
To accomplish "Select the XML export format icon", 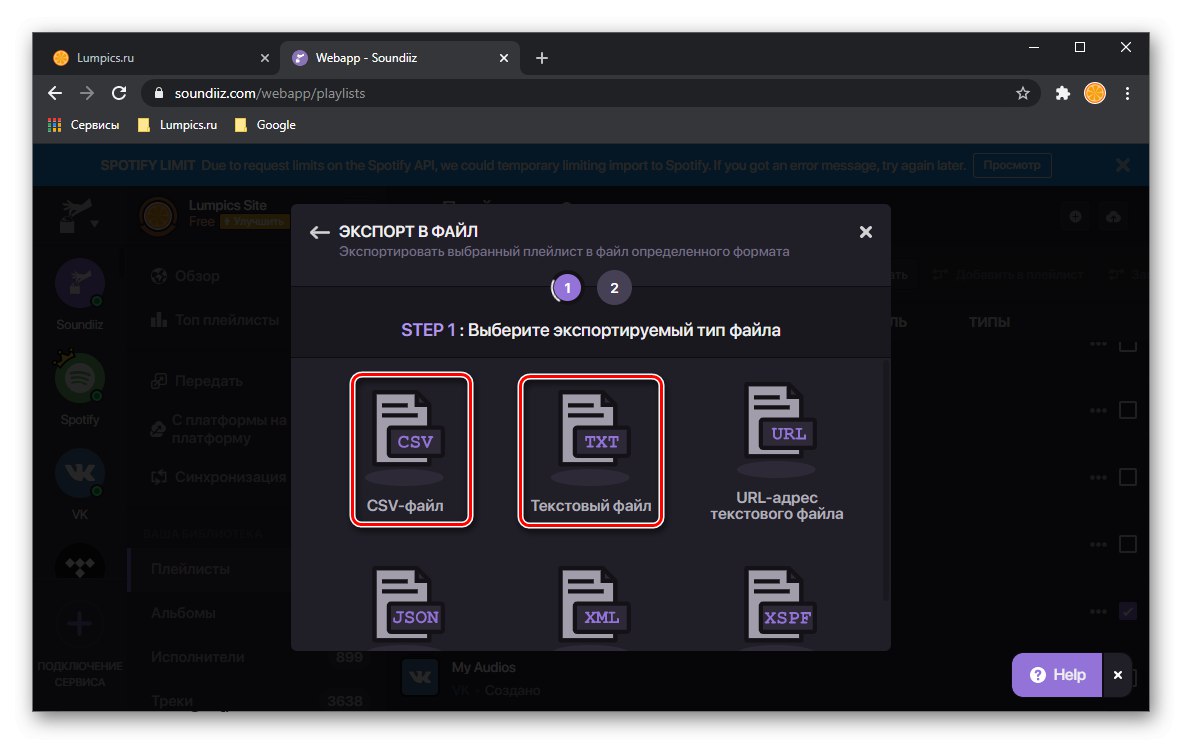I will [x=594, y=606].
